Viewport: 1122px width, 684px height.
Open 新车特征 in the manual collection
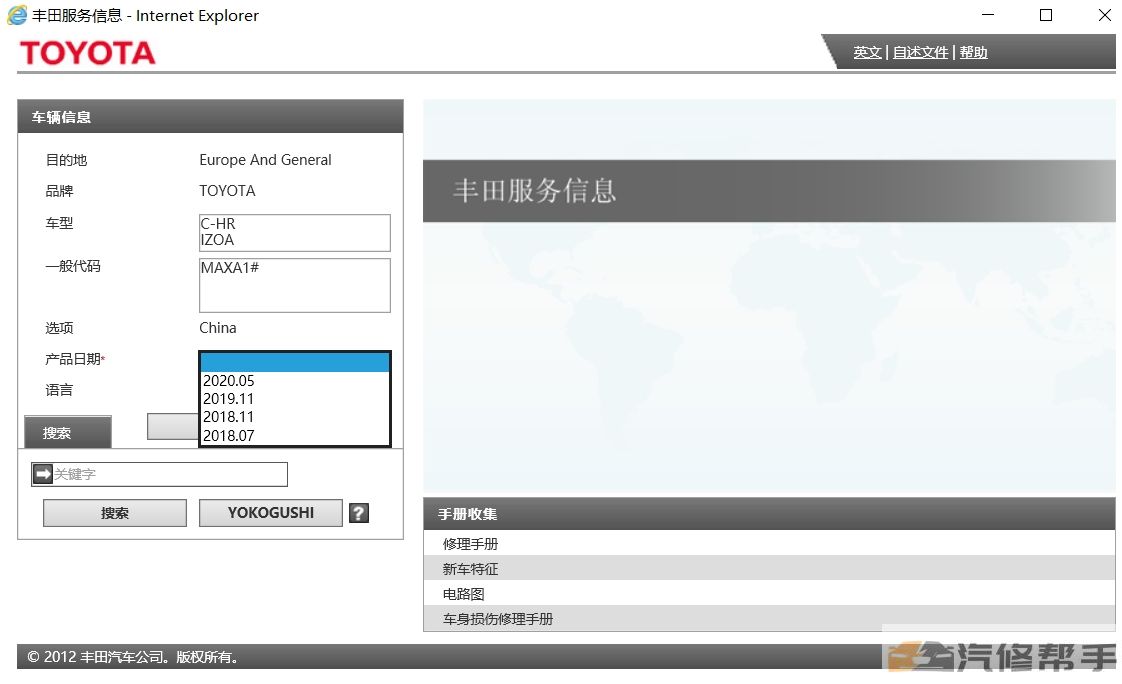769,569
